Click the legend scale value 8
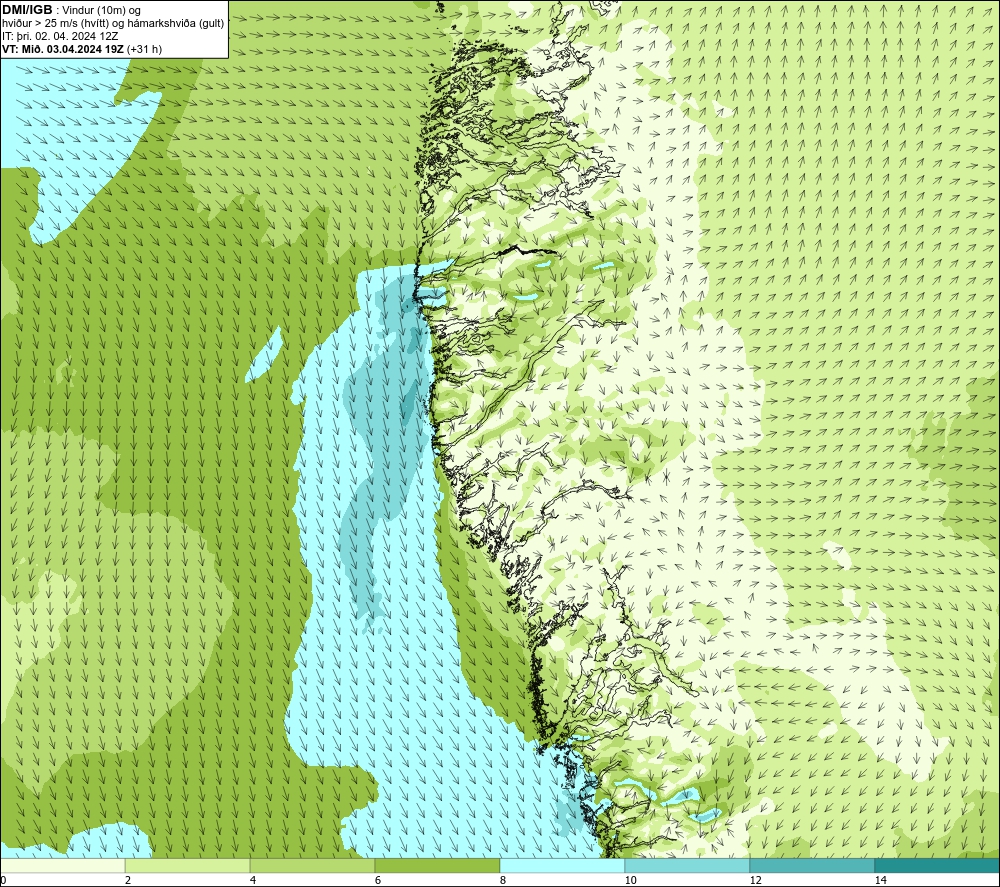The width and height of the screenshot is (1000, 887). [503, 881]
